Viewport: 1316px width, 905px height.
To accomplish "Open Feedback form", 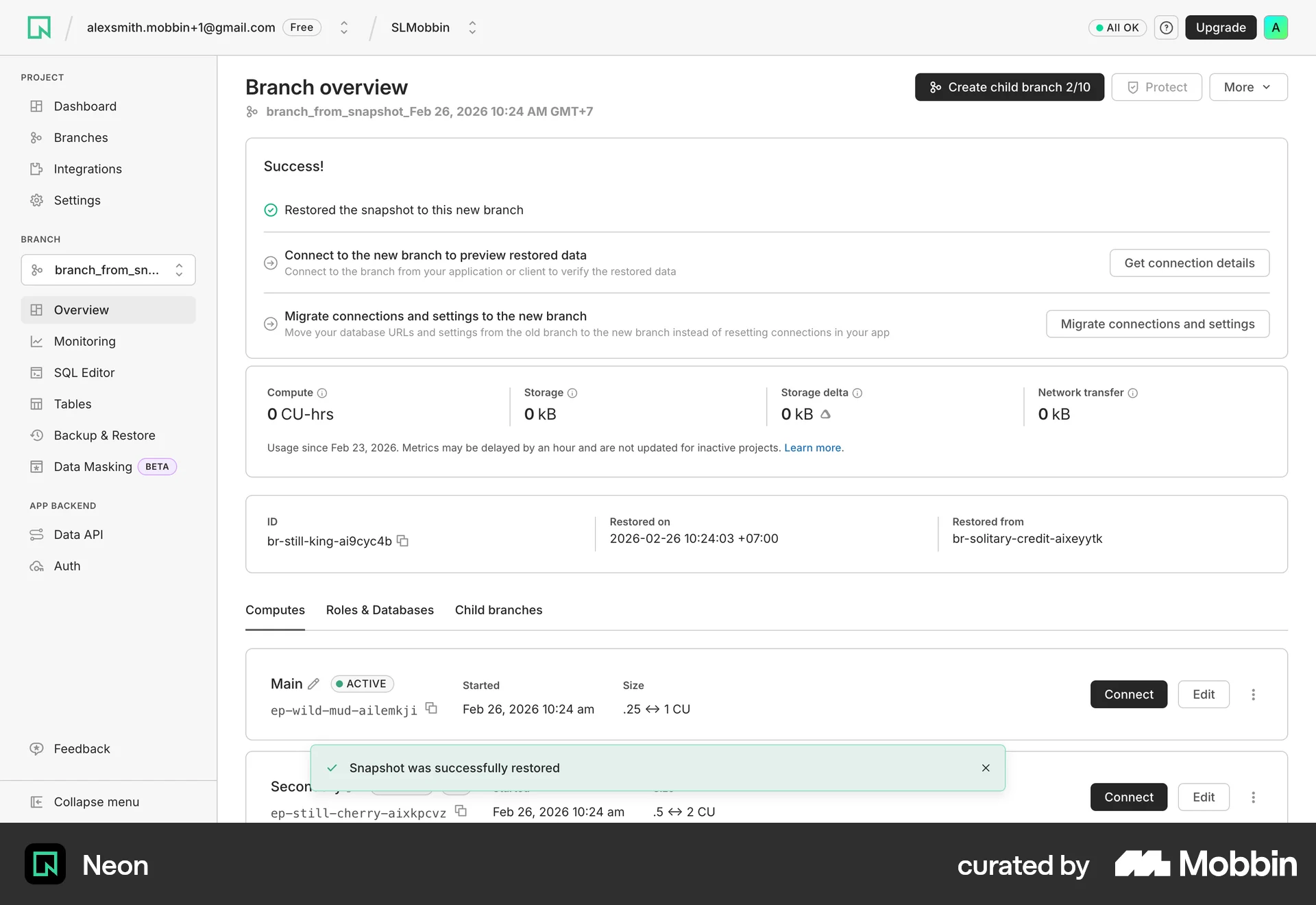I will click(108, 749).
